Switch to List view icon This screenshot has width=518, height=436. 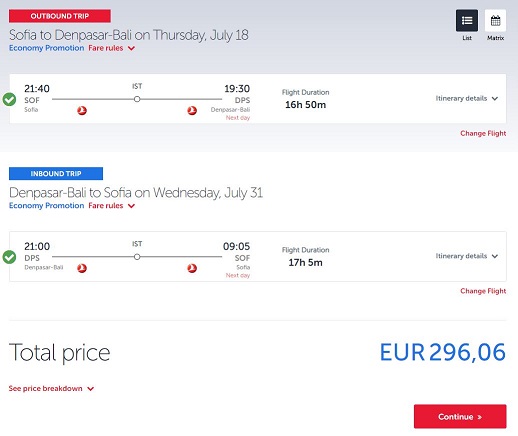[x=466, y=21]
